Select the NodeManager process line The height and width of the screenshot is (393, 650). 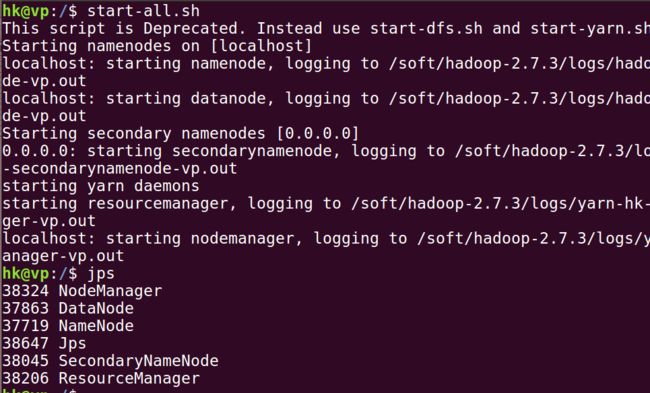[x=82, y=291]
